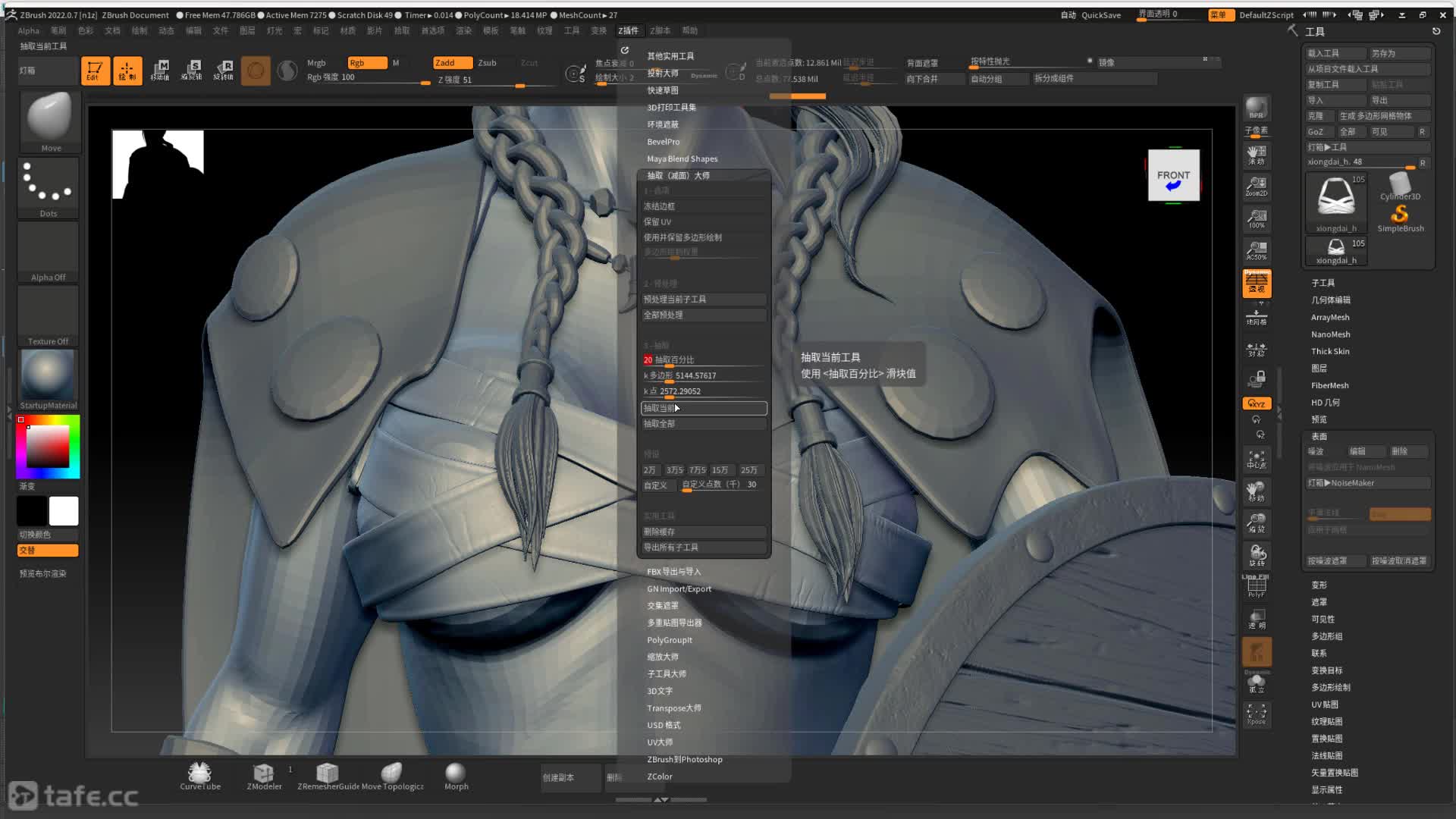Image resolution: width=1456 pixels, height=819 pixels.
Task: Click the center point (中心点) icon
Action: tap(1257, 460)
